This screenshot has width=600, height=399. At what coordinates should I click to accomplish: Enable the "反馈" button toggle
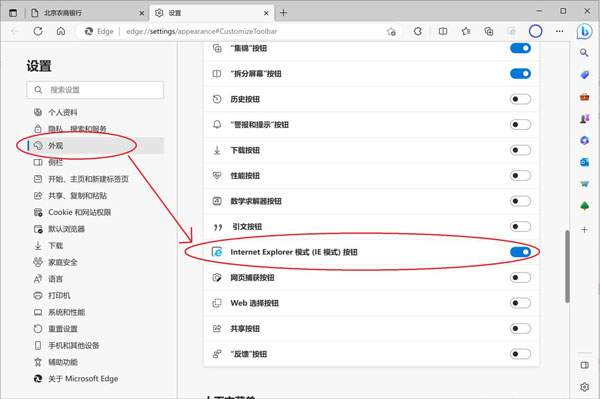click(x=520, y=354)
